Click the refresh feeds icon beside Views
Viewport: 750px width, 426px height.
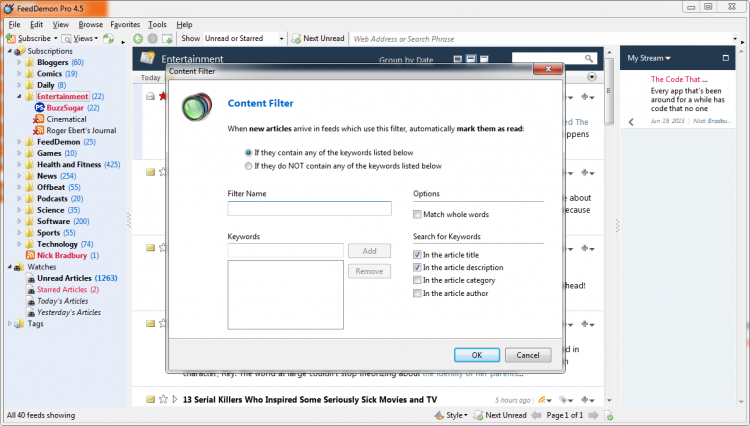(x=109, y=38)
